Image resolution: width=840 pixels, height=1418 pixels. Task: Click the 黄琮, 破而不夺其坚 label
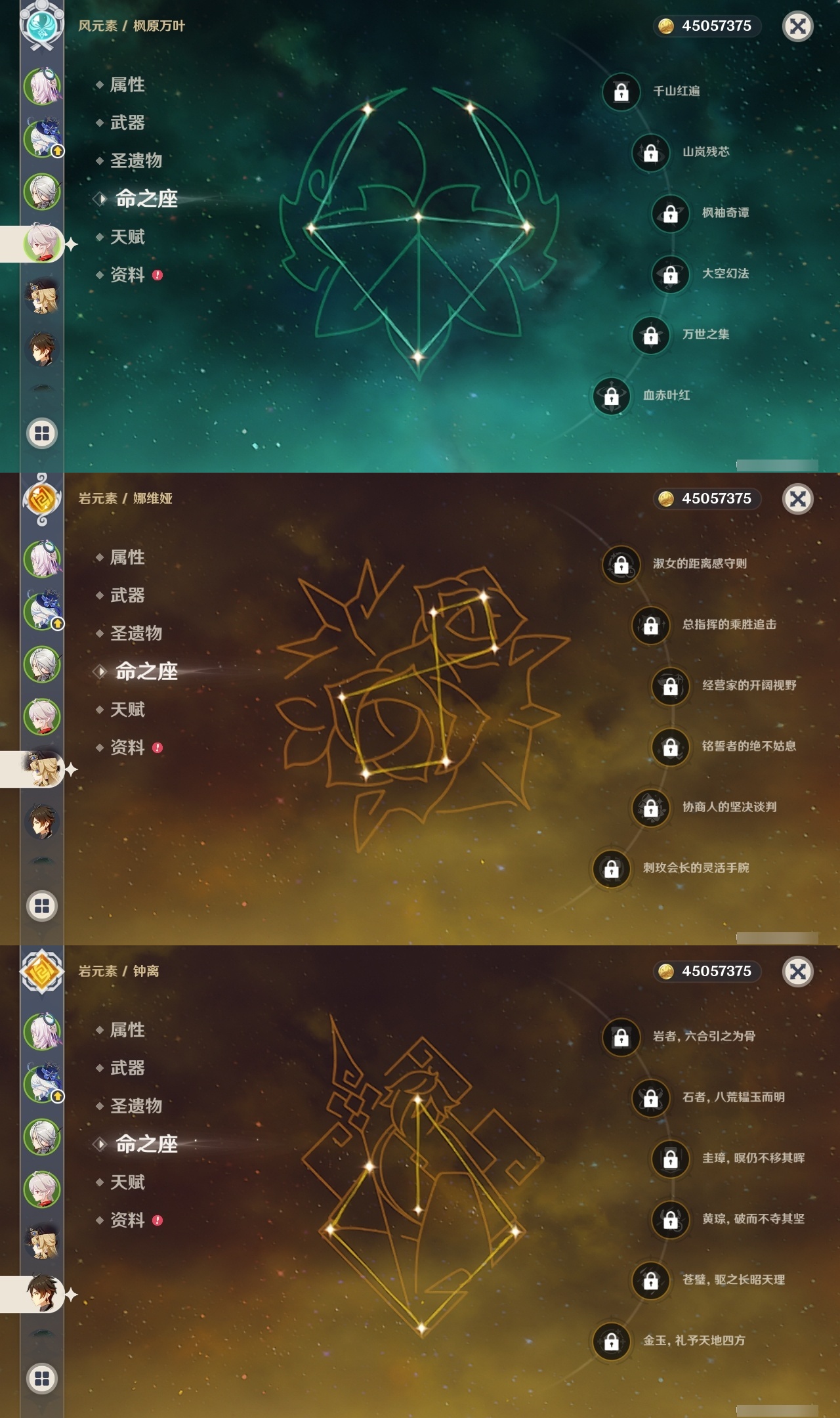pyautogui.click(x=753, y=1219)
